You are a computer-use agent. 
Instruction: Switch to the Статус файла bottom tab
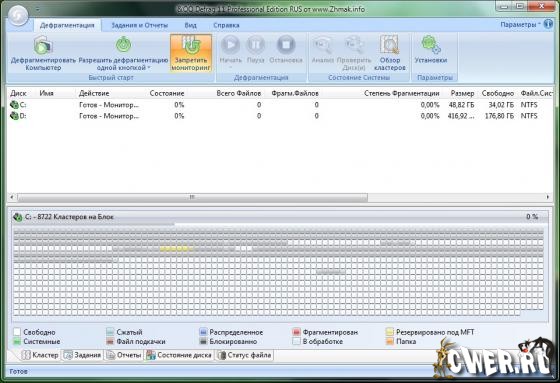[x=245, y=355]
